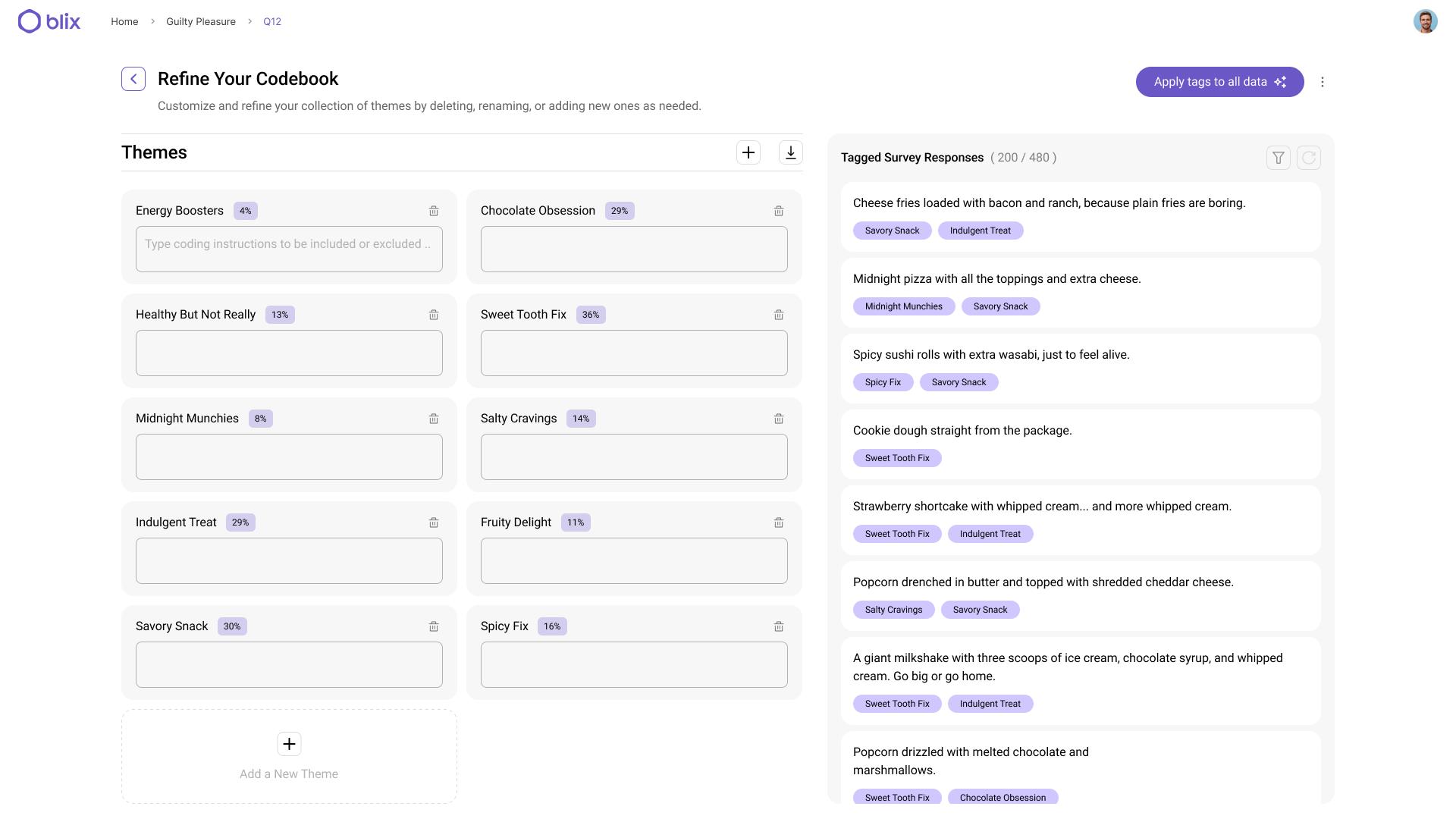Click trash icon for Fruity Delight
Image resolution: width=1456 pixels, height=819 pixels.
[x=779, y=522]
